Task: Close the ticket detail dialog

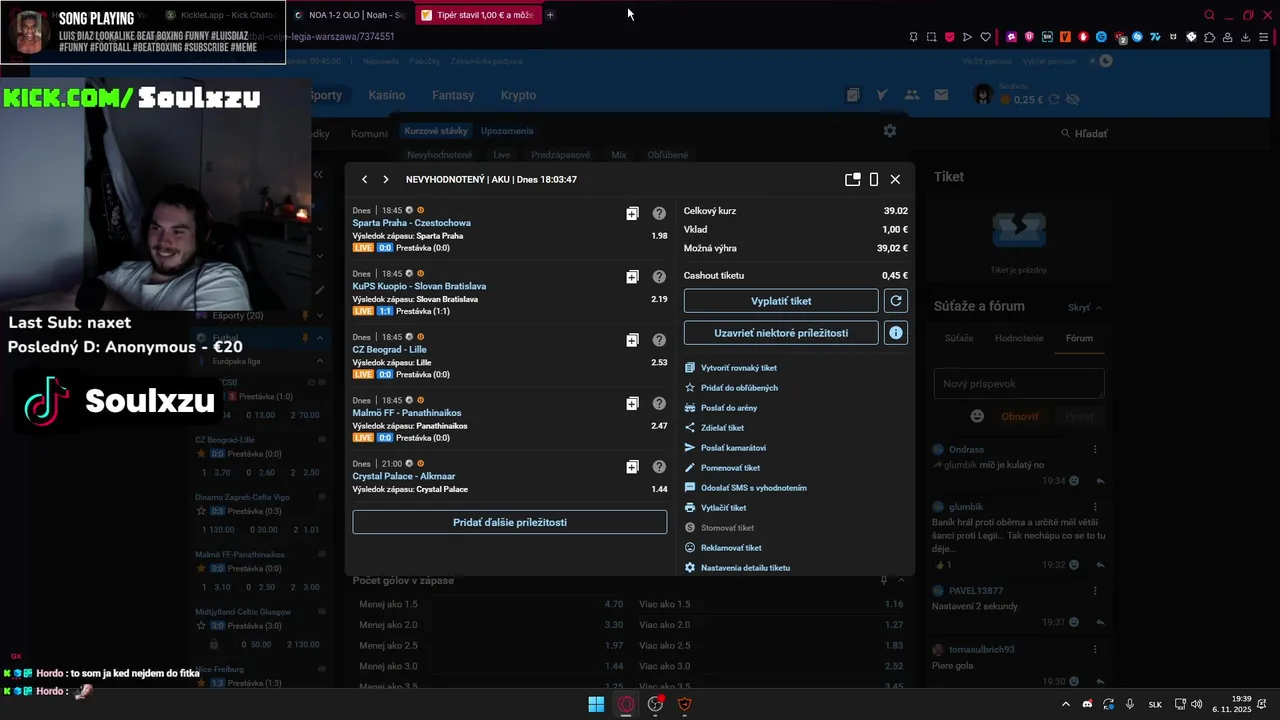Action: click(x=895, y=180)
